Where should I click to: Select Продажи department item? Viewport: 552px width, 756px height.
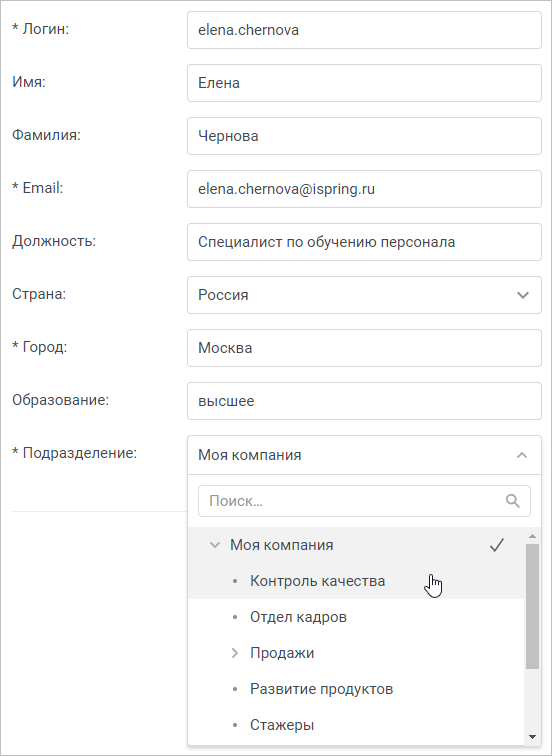[x=282, y=653]
